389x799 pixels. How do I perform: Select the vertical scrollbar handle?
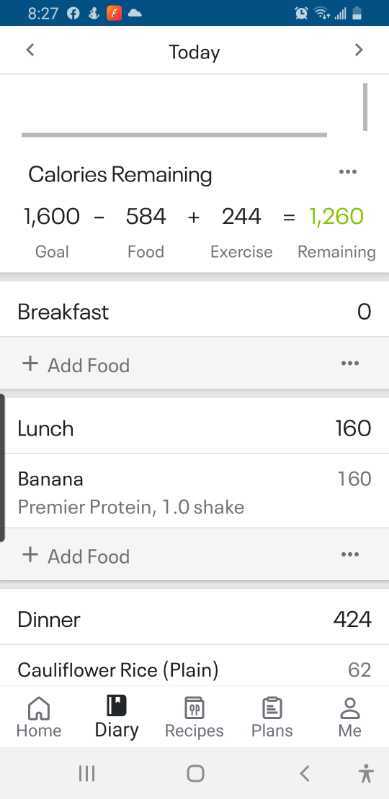pyautogui.click(x=365, y=107)
